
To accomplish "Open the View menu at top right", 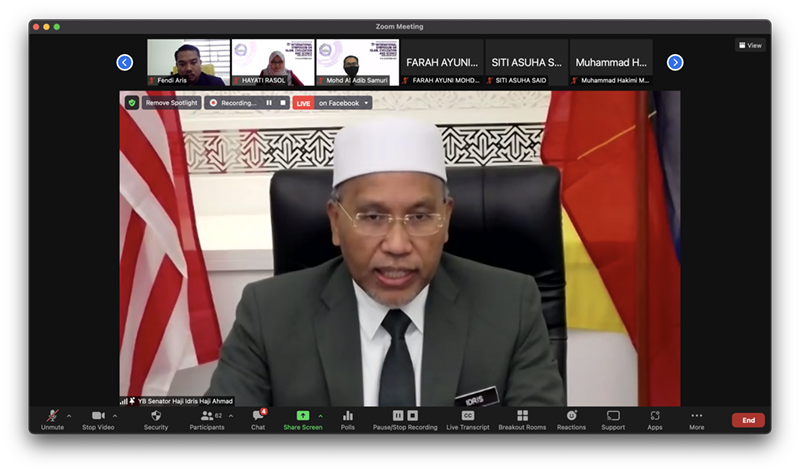I will (750, 45).
